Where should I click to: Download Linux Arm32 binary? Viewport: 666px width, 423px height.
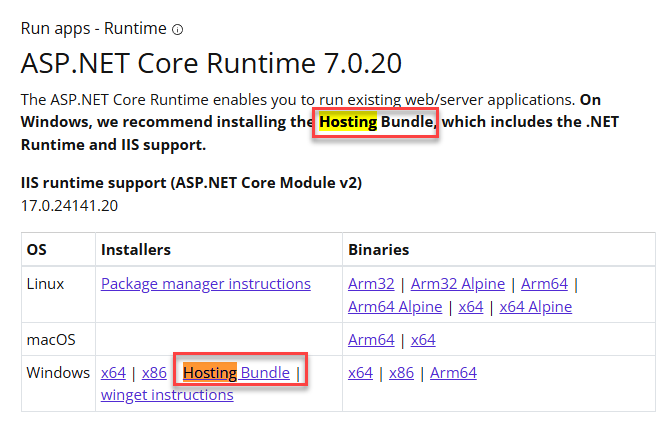pyautogui.click(x=371, y=284)
